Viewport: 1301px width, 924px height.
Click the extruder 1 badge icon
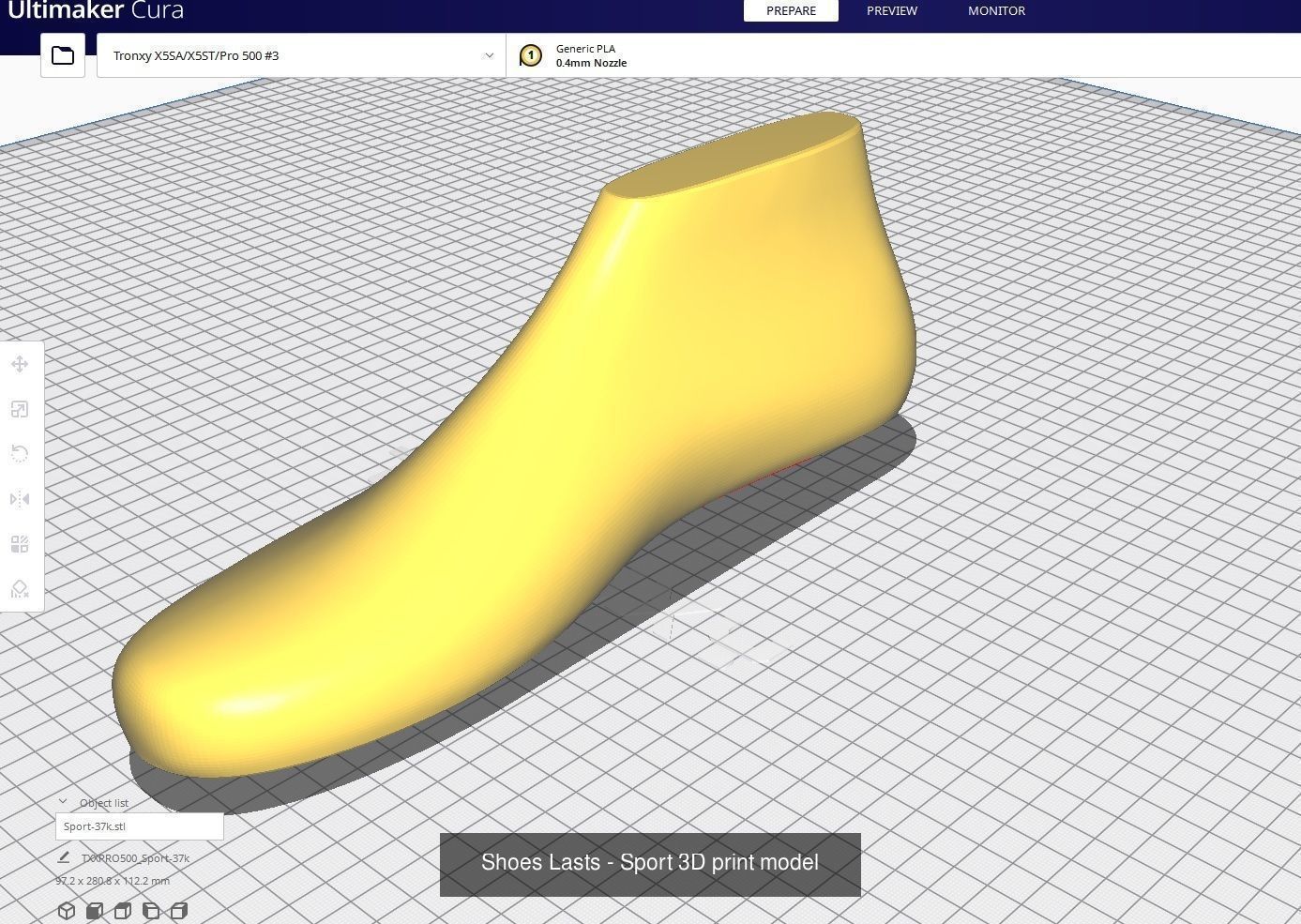tap(531, 55)
